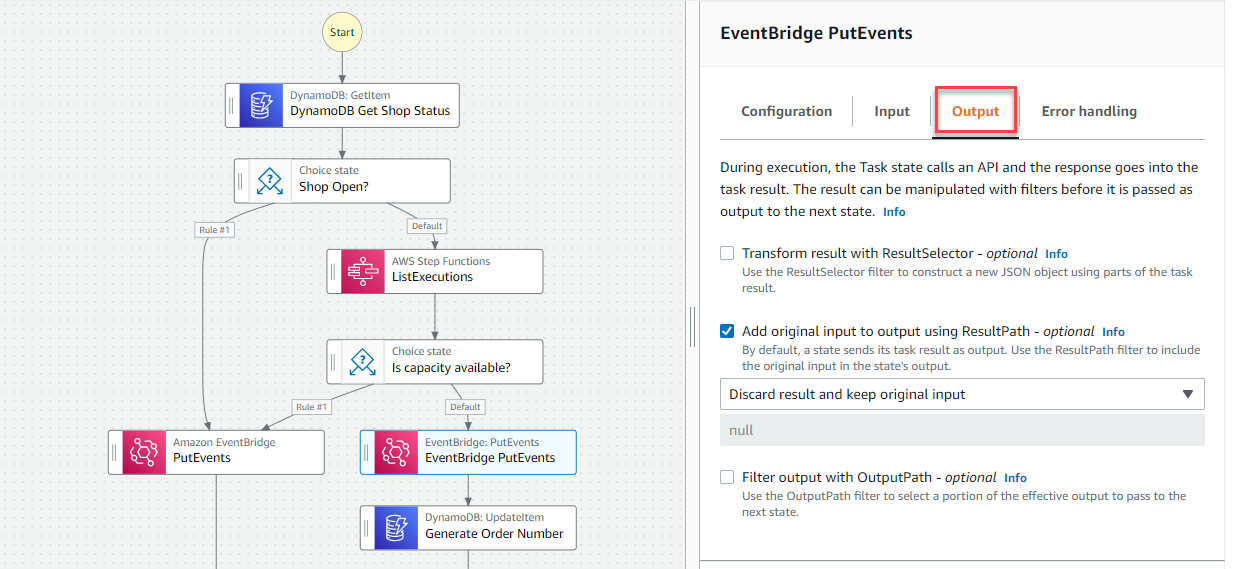Image resolution: width=1245 pixels, height=569 pixels.
Task: Open the Discard result and keep original input dropdown
Action: [x=962, y=394]
